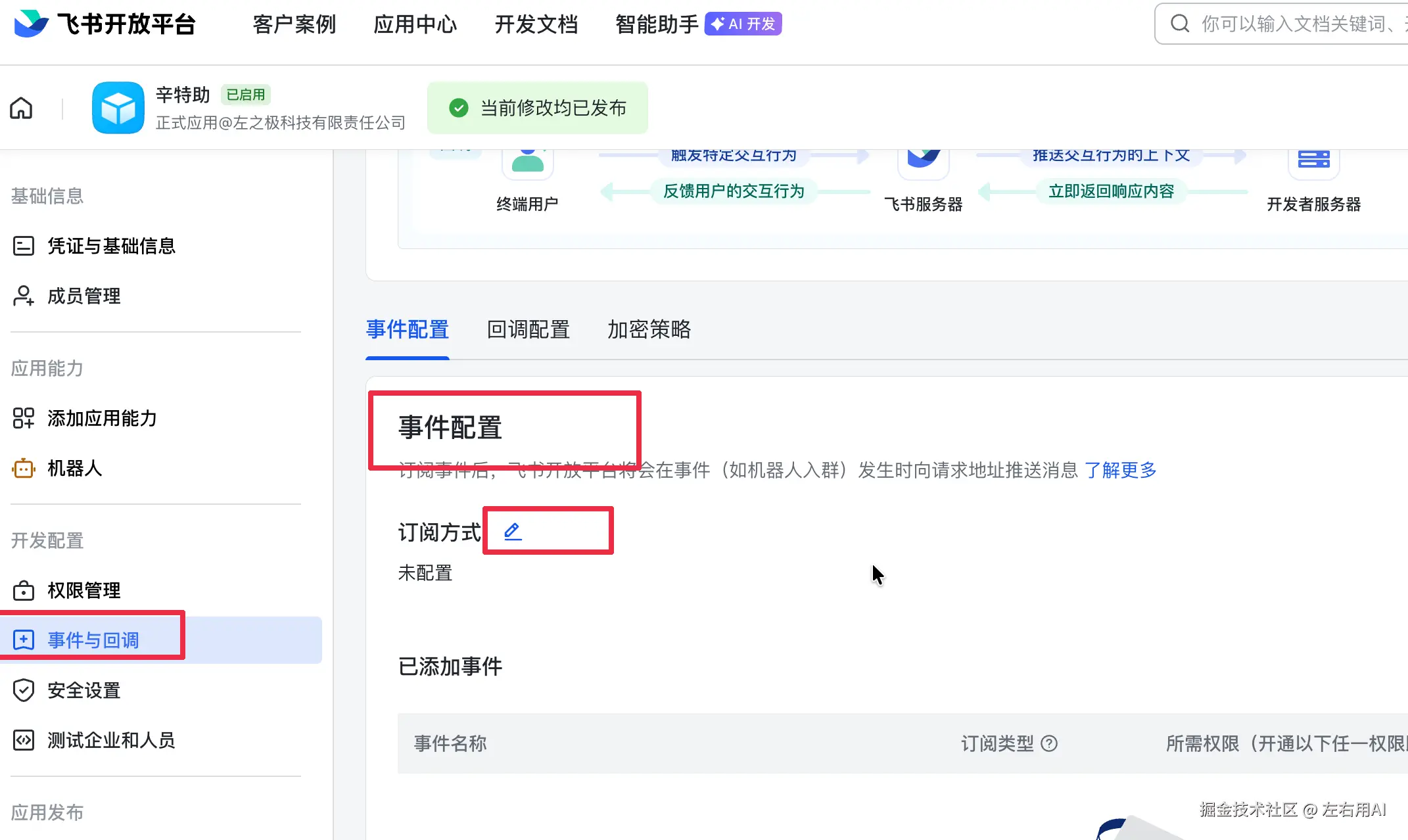Click the 了解更多 link
The height and width of the screenshot is (840, 1408).
tap(1120, 470)
